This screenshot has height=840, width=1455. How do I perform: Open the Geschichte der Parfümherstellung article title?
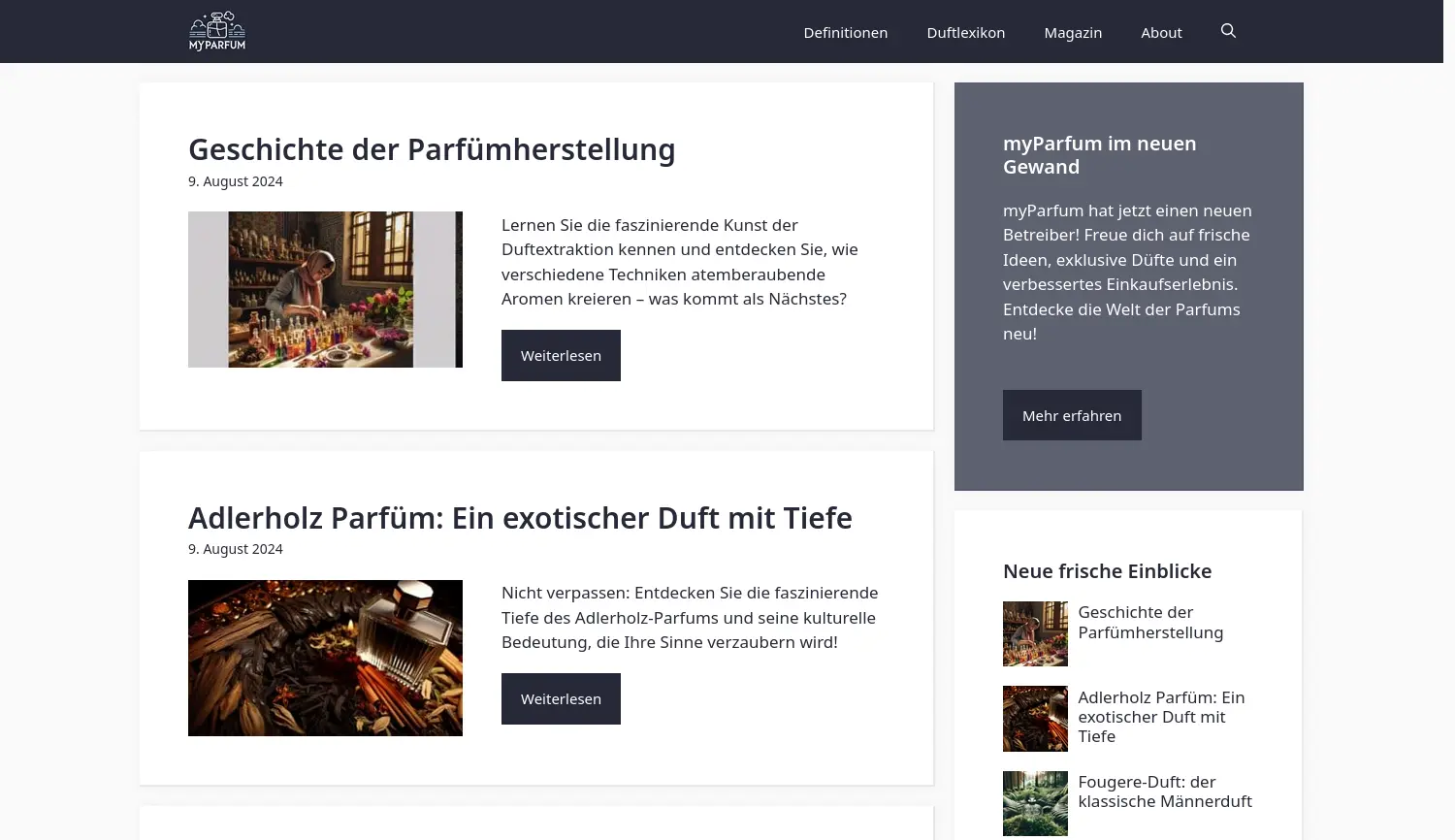[x=432, y=149]
